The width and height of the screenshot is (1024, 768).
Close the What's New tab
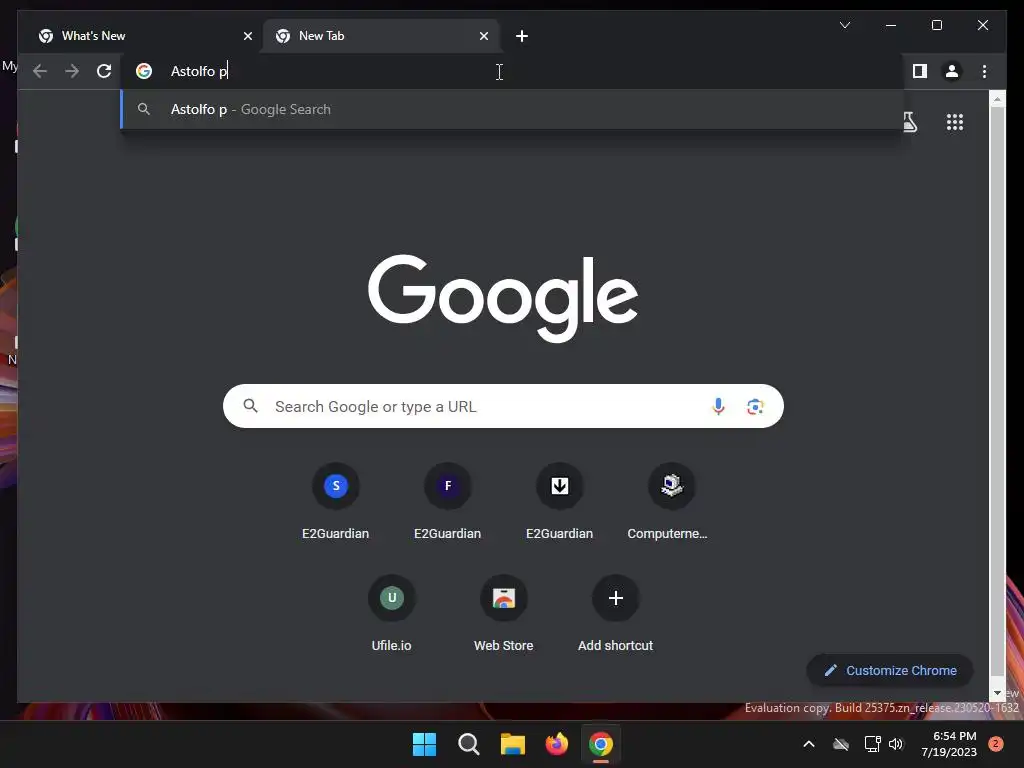[x=248, y=36]
